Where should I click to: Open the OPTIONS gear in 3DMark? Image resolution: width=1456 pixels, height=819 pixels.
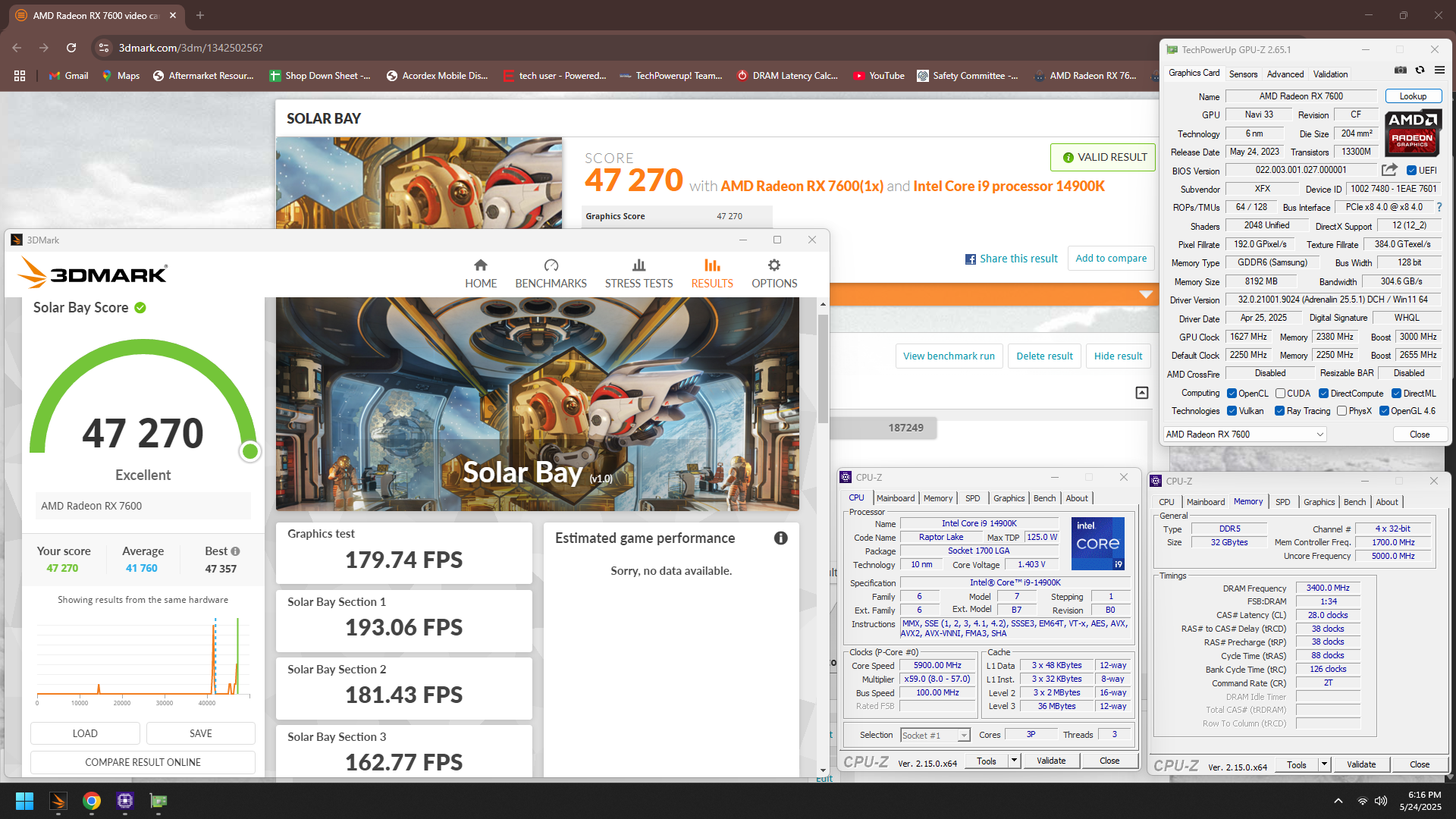coord(774,274)
